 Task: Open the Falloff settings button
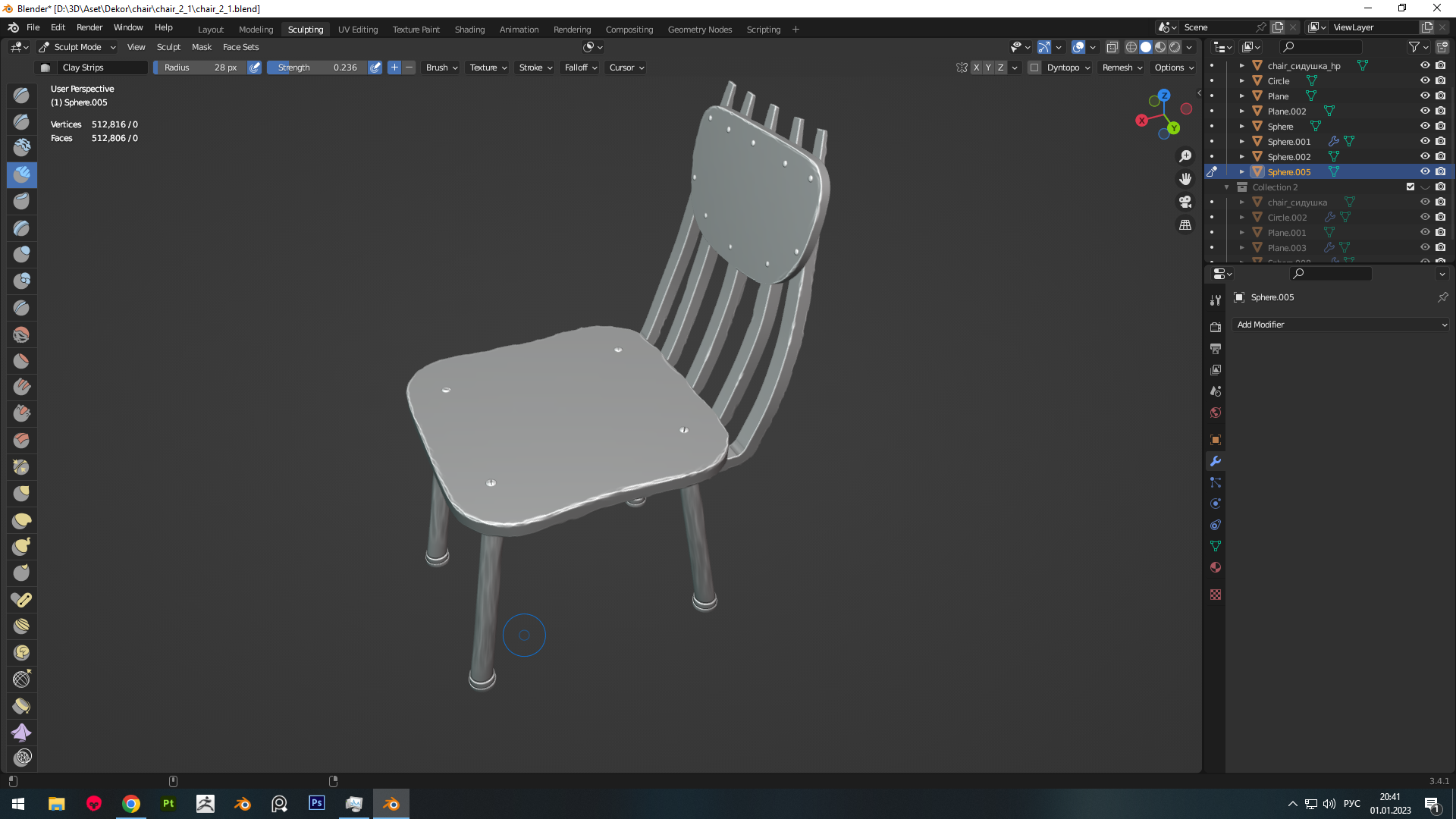tap(581, 67)
